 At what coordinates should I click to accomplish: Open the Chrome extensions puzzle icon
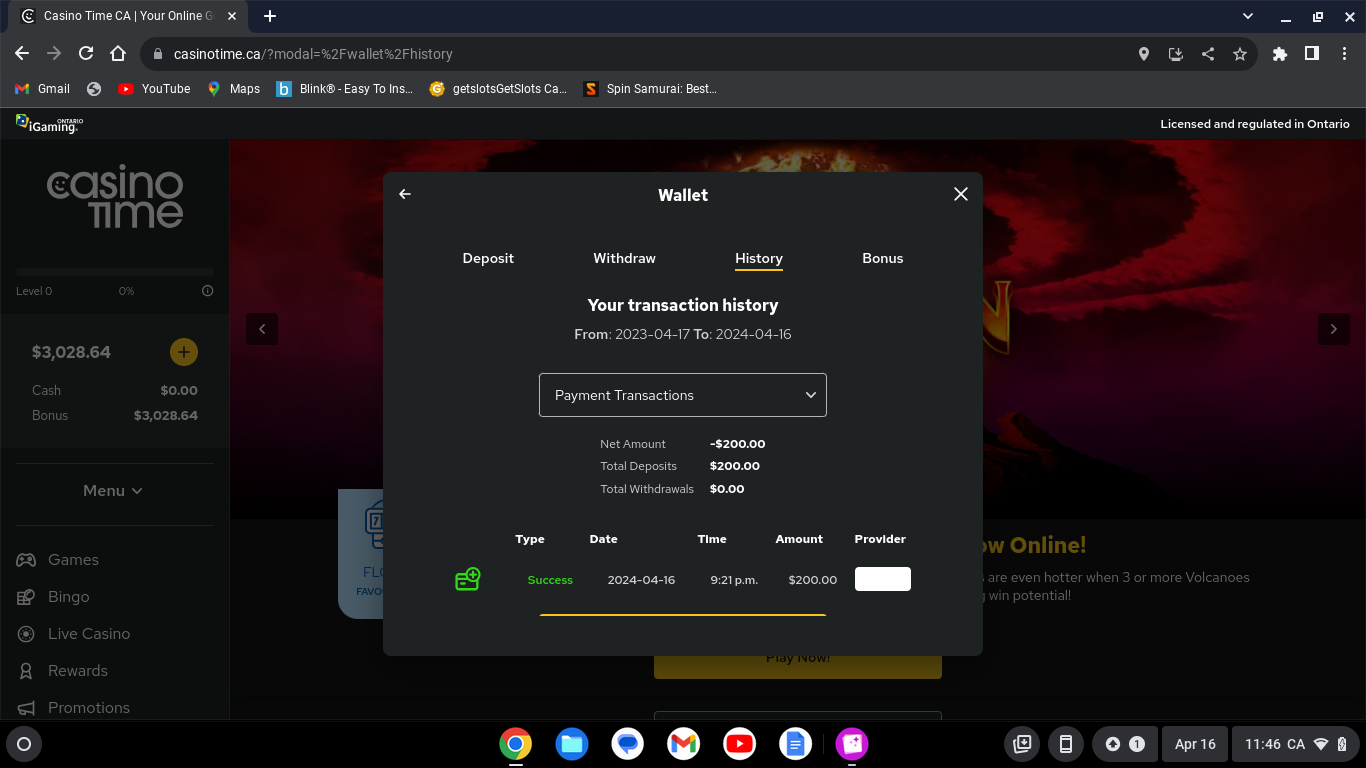(1279, 54)
